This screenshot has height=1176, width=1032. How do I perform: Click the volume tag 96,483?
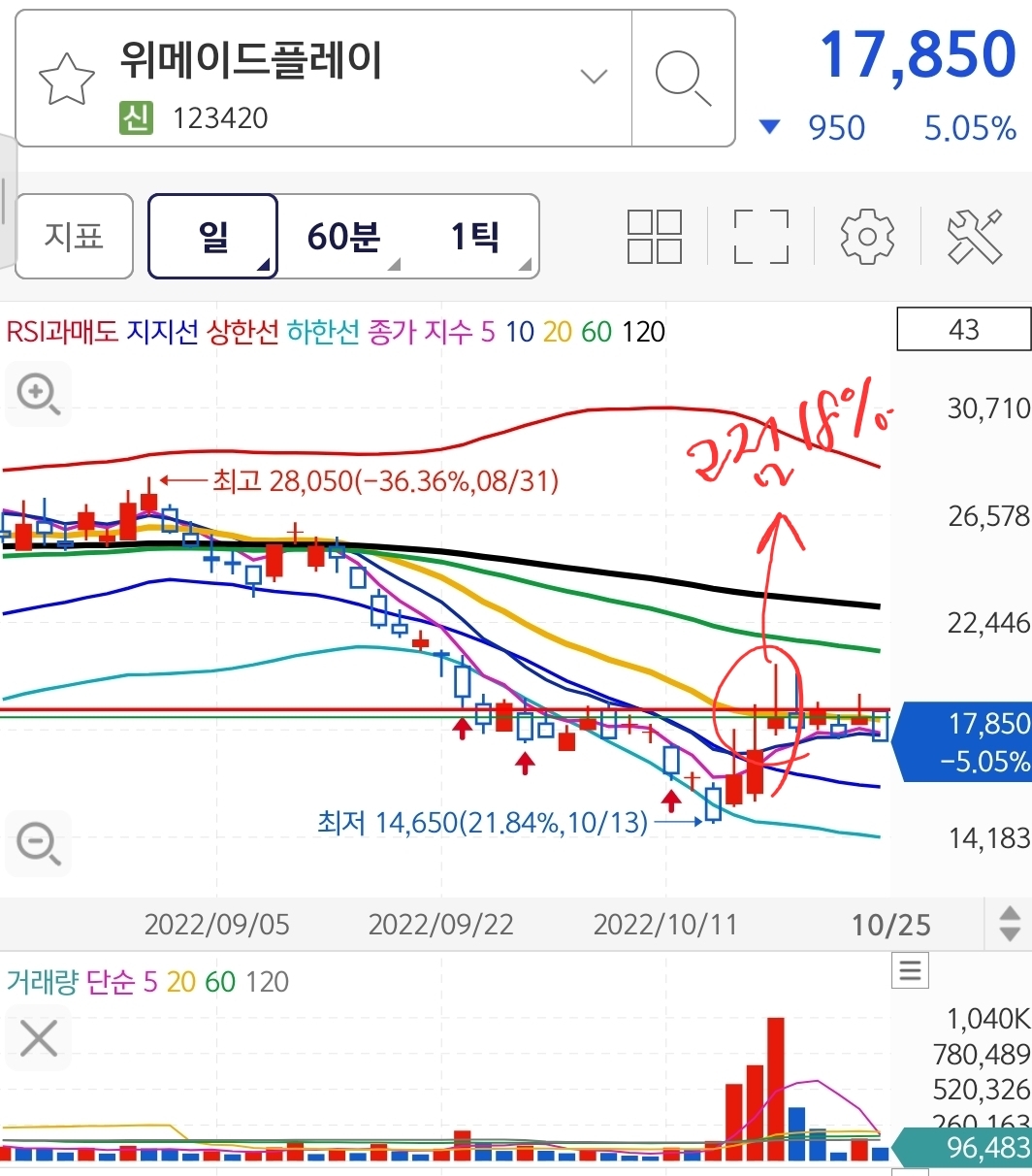point(962,1148)
